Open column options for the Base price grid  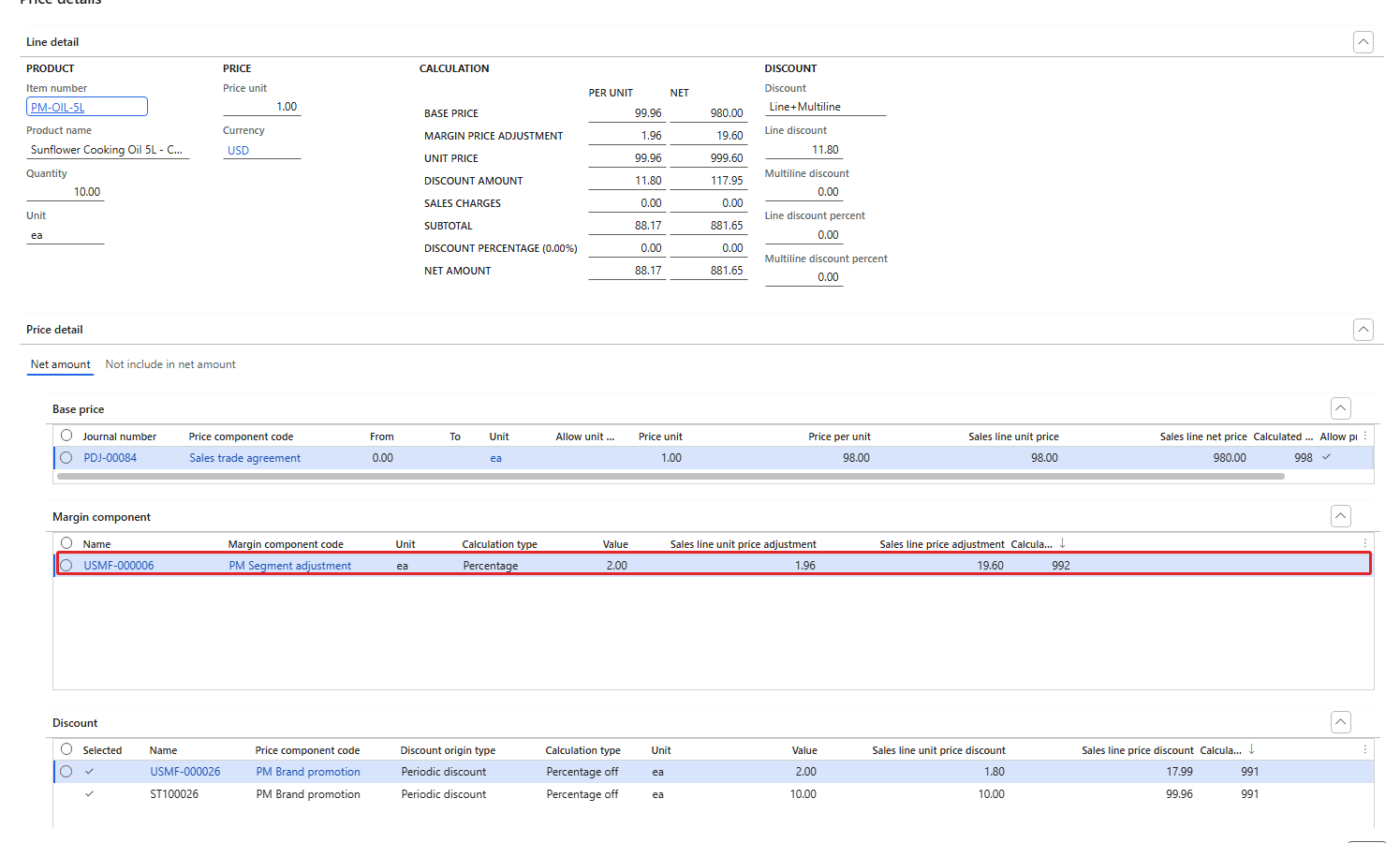click(x=1365, y=436)
